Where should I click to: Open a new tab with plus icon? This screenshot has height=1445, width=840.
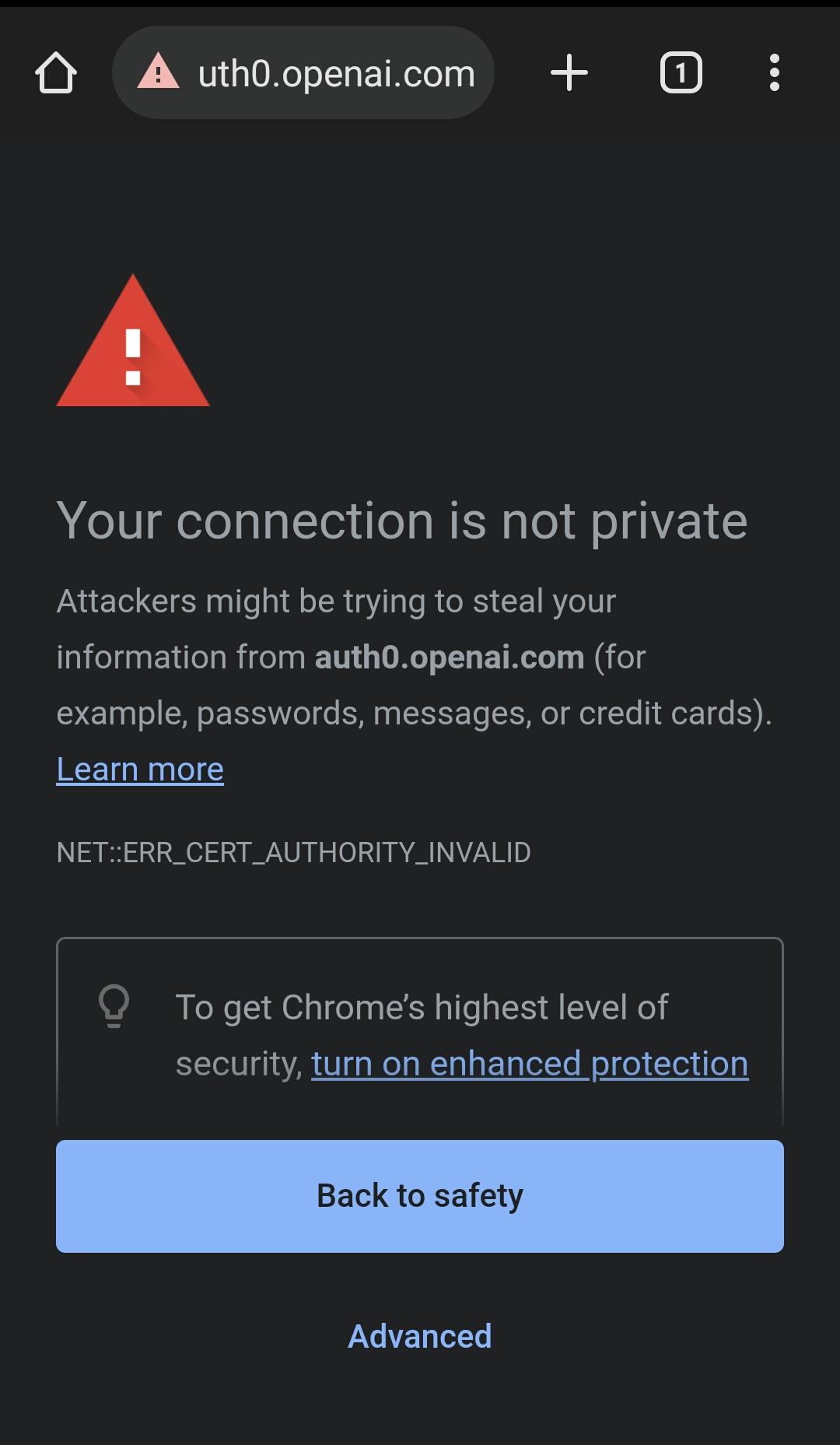[x=569, y=72]
